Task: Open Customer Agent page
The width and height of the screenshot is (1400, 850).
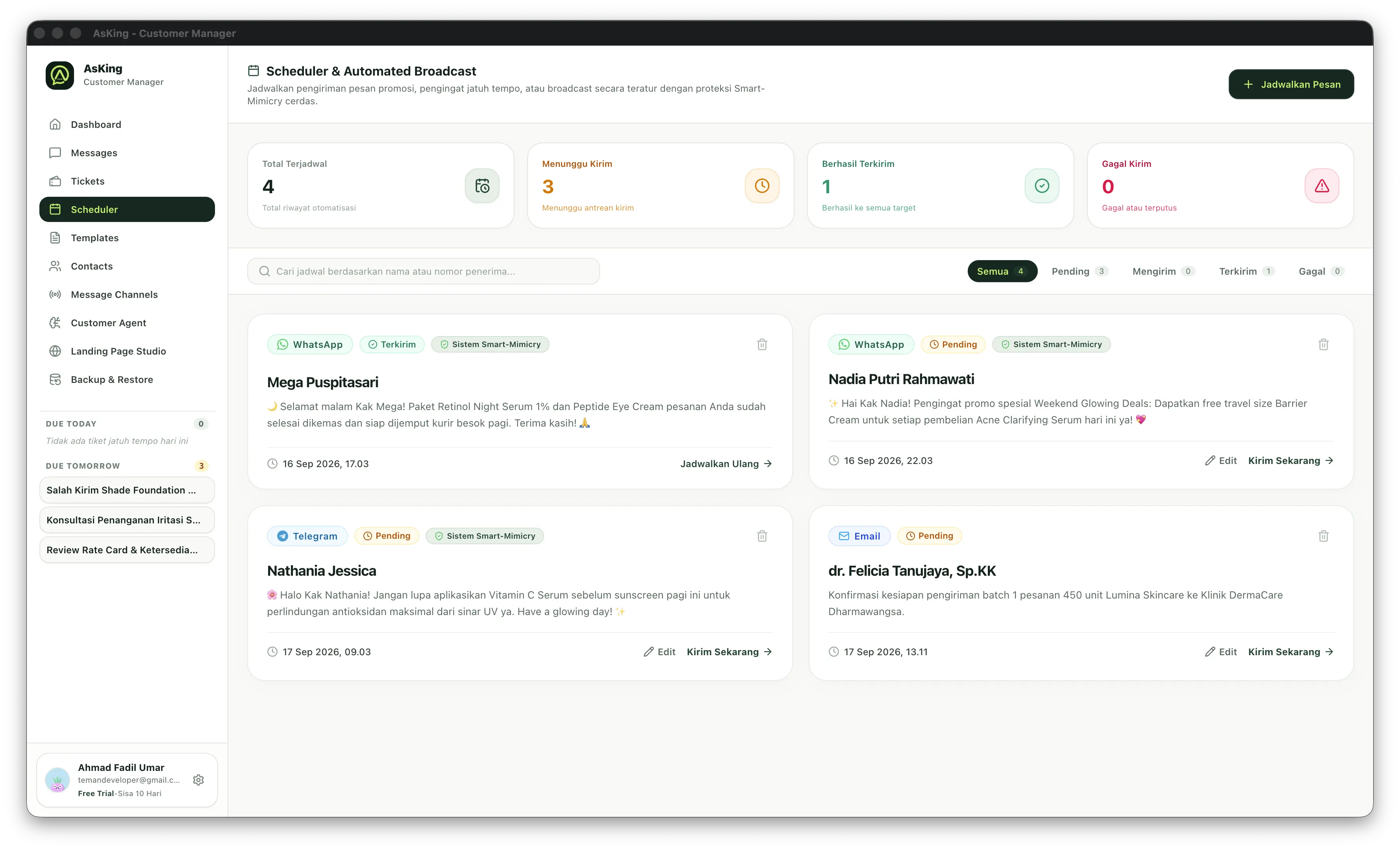Action: click(127, 323)
